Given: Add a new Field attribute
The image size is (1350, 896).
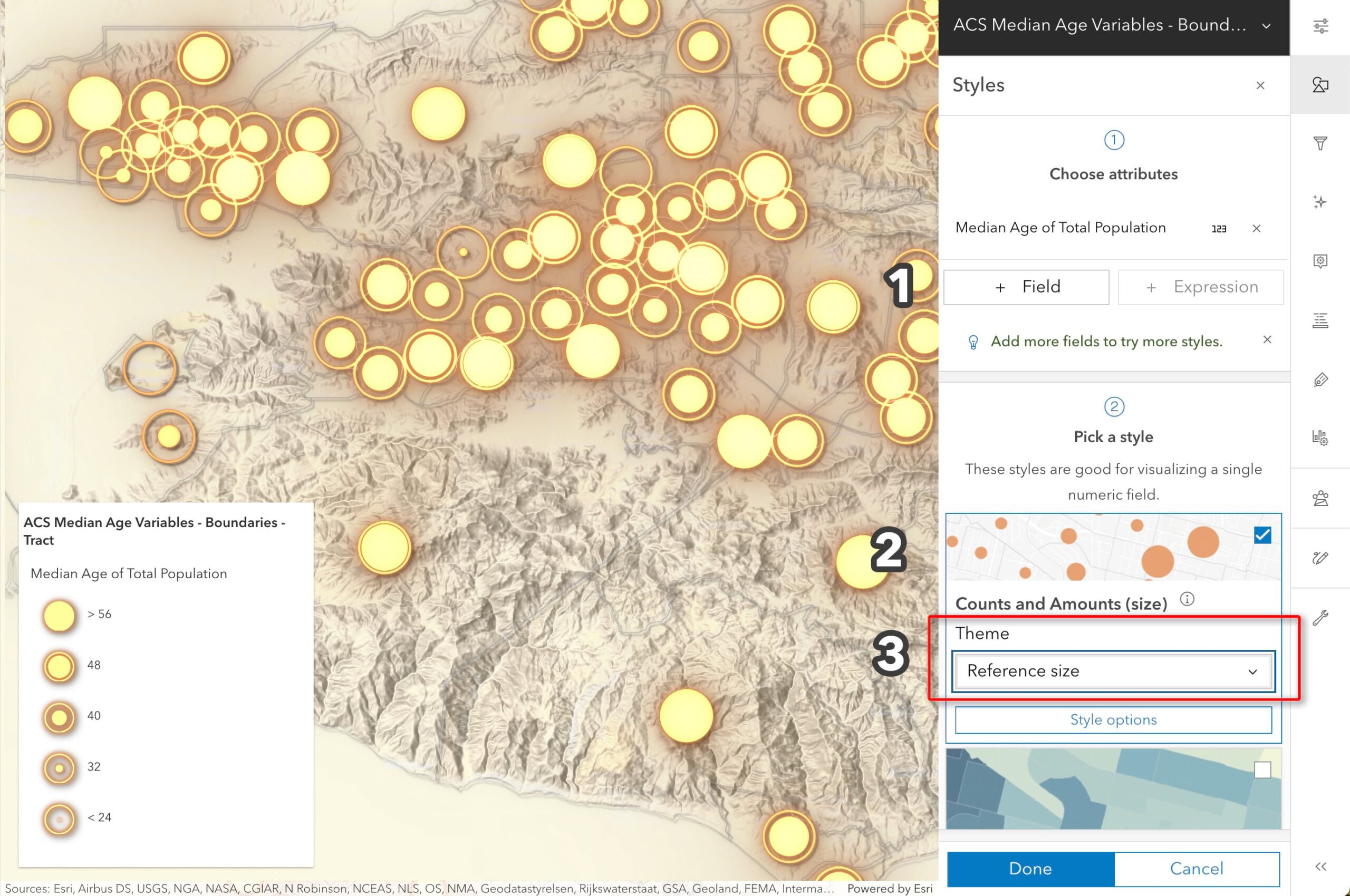Looking at the screenshot, I should (1026, 287).
